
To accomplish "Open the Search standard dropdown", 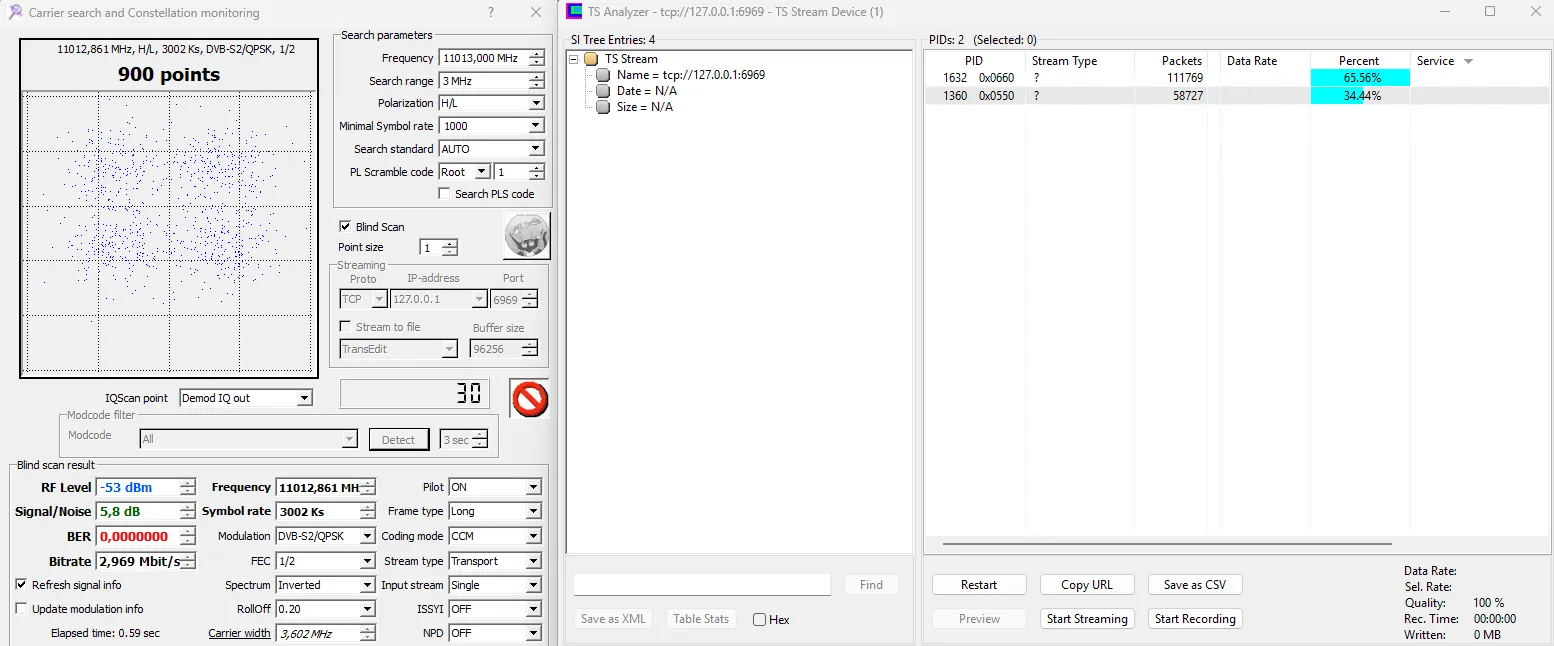I will (536, 149).
